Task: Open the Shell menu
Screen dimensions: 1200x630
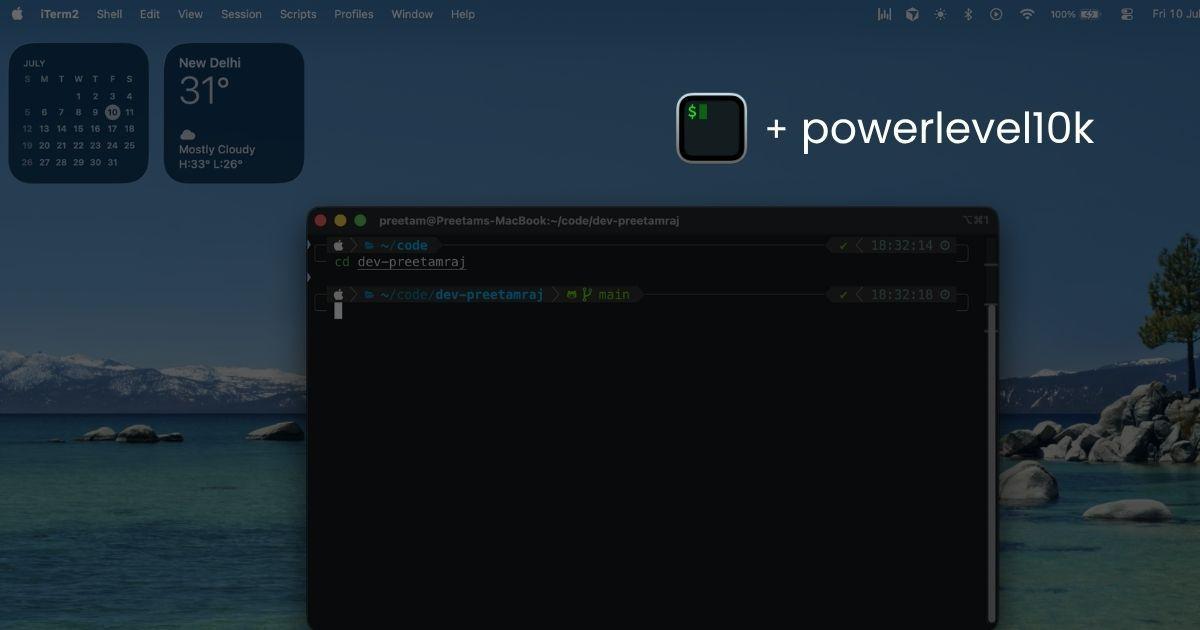Action: [x=110, y=14]
